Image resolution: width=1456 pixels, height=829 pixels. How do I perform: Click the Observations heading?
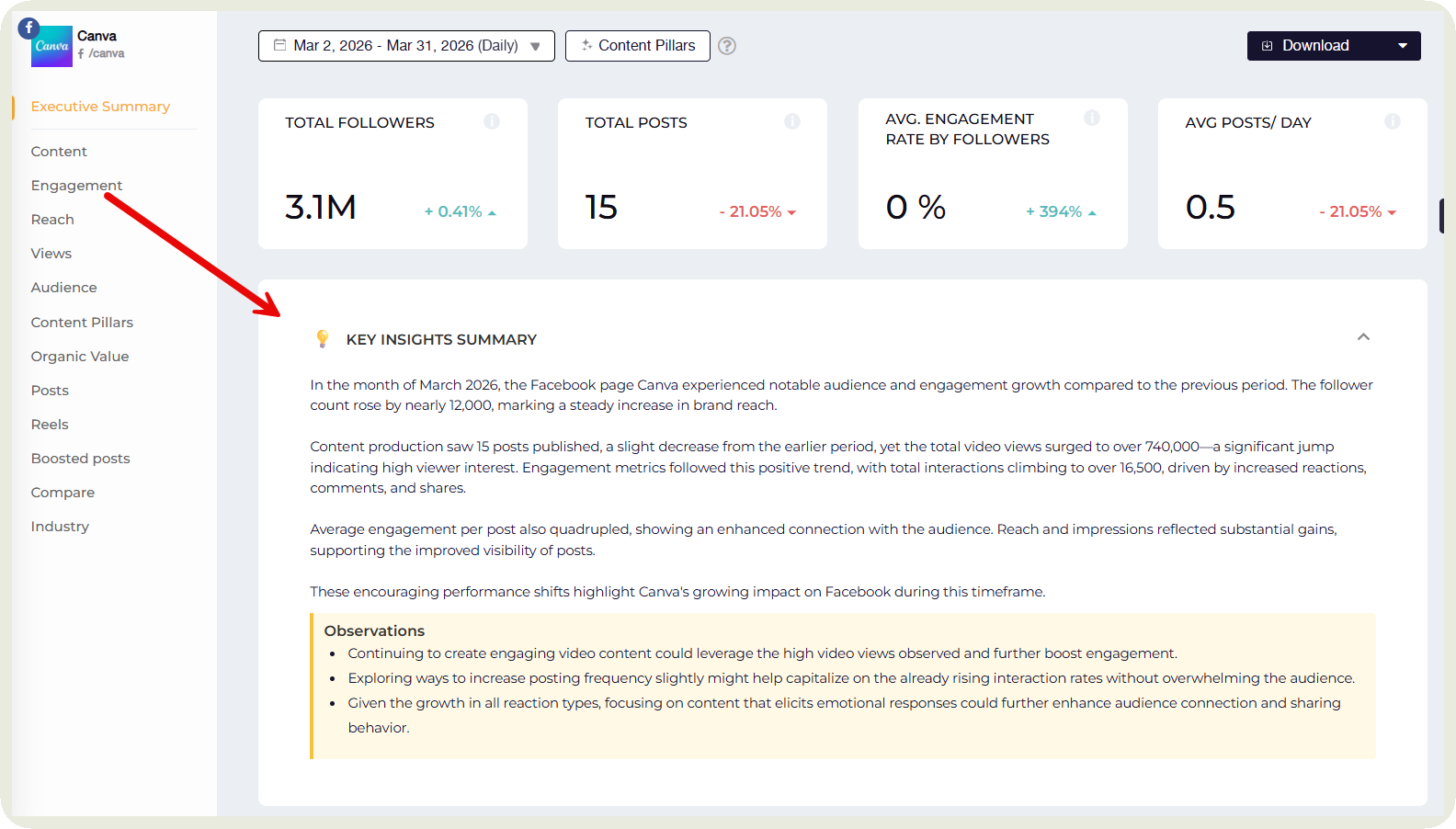(x=374, y=631)
